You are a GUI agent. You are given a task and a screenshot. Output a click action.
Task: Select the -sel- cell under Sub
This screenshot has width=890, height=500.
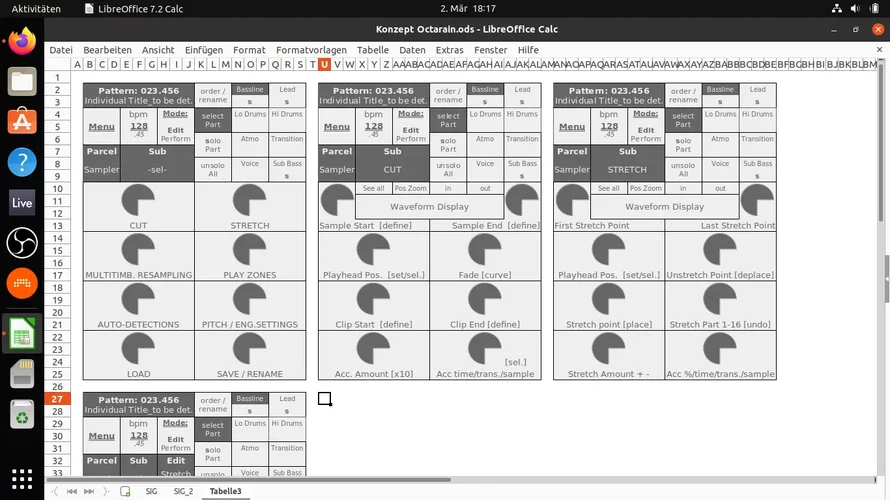click(157, 169)
